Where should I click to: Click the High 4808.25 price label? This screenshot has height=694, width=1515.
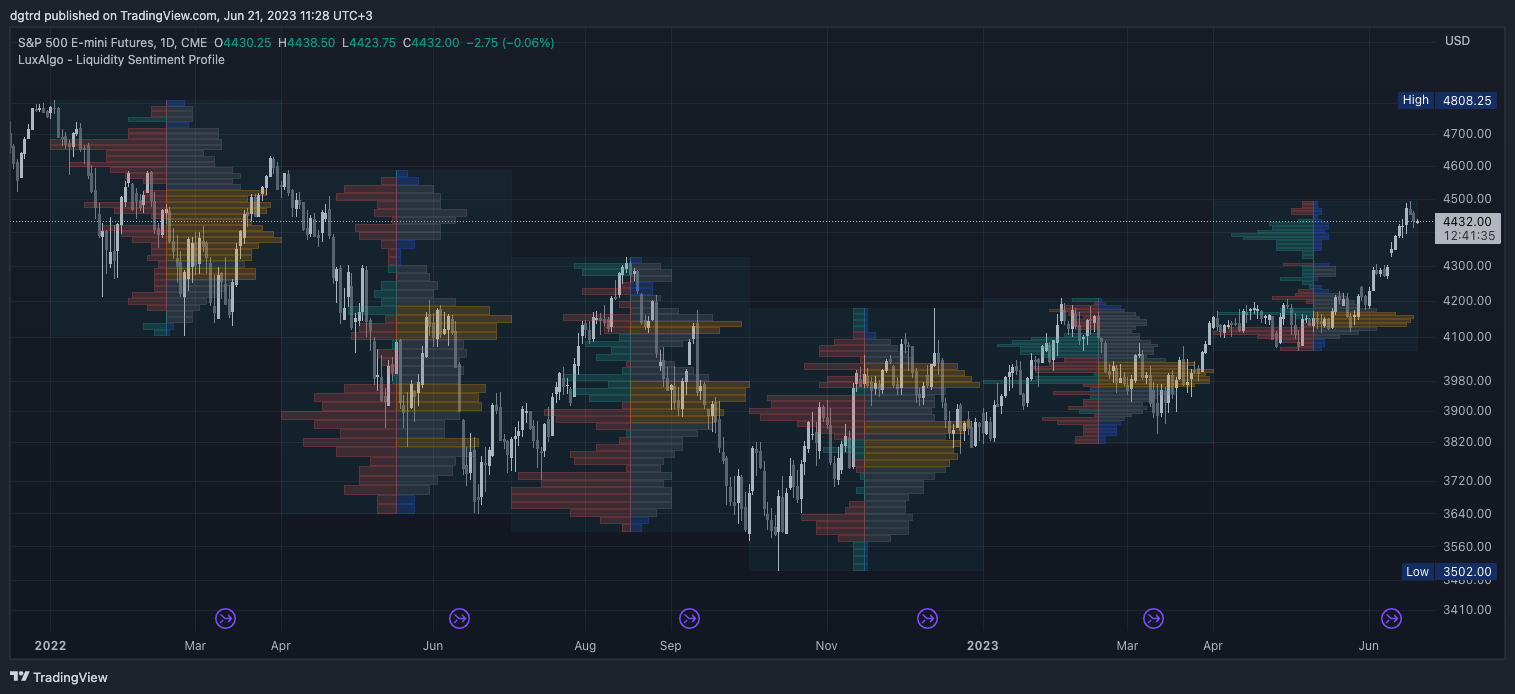click(1447, 100)
